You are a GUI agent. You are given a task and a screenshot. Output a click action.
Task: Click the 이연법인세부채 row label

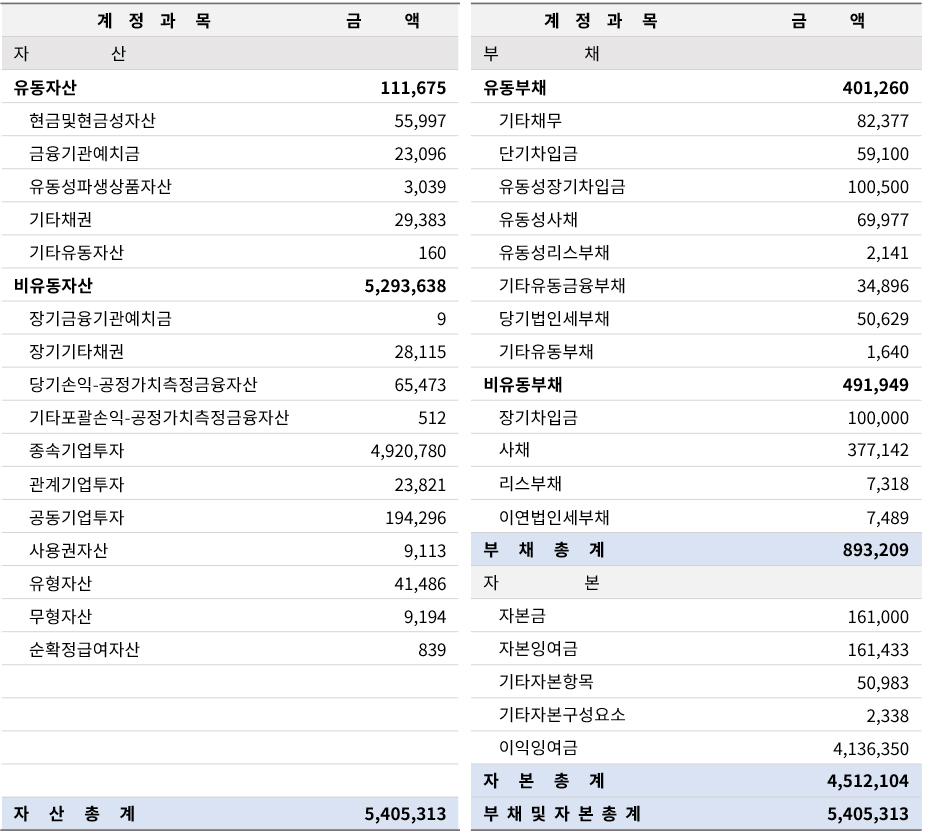click(x=554, y=517)
